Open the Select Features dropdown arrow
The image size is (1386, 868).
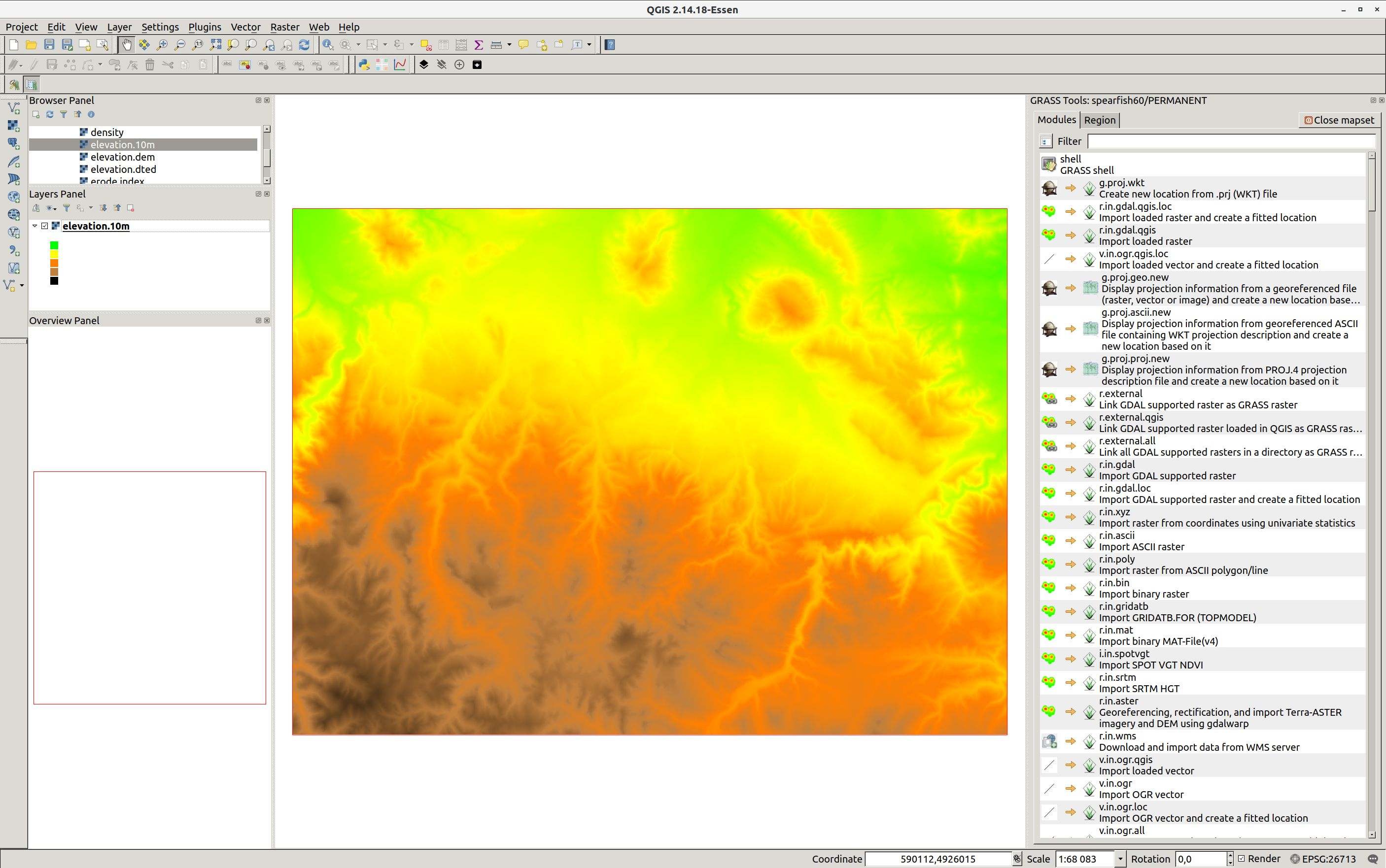(385, 45)
